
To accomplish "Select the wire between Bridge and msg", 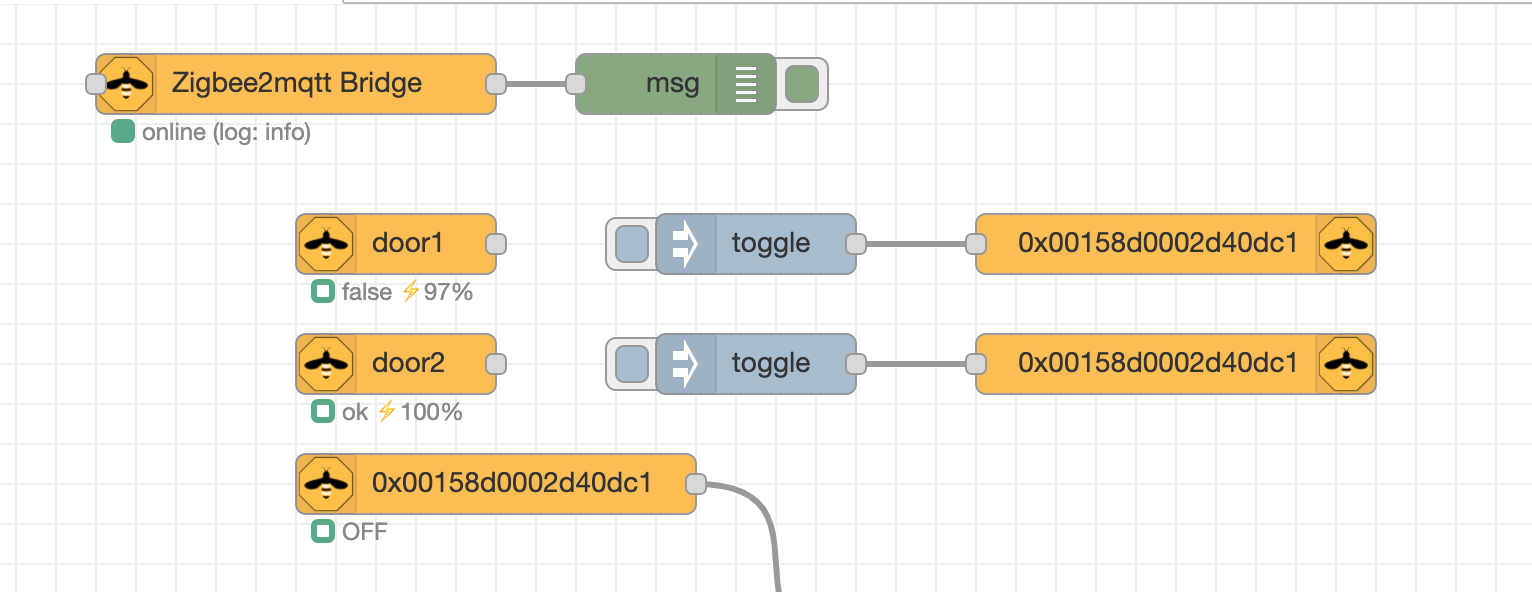I will pos(536,84).
